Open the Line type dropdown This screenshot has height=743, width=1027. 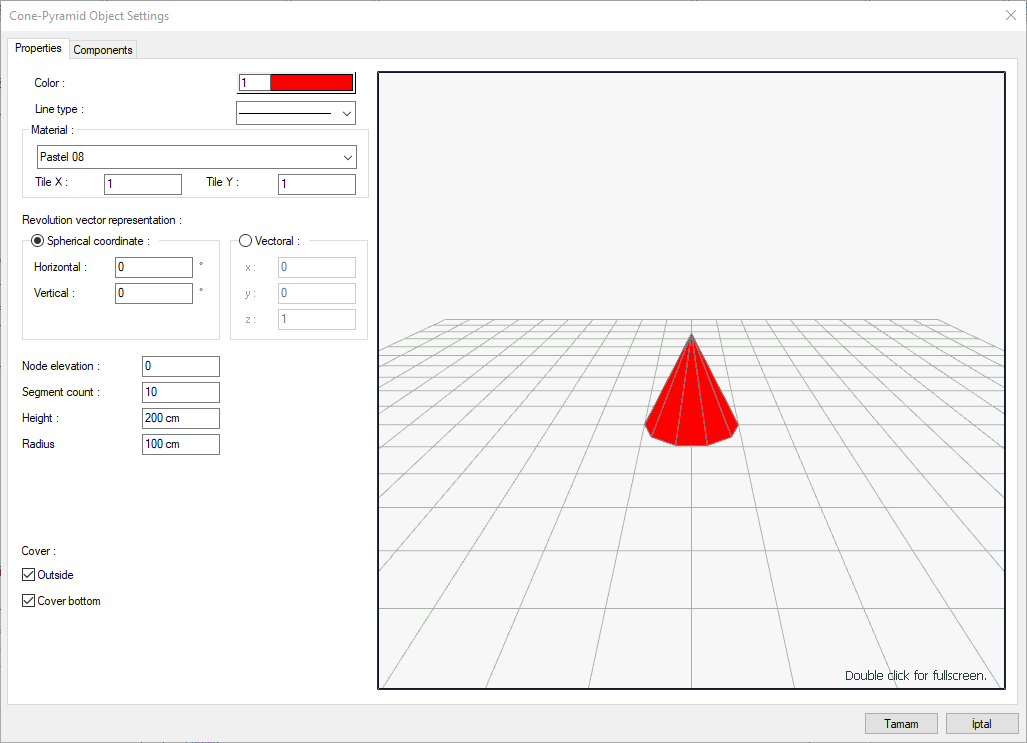[296, 113]
